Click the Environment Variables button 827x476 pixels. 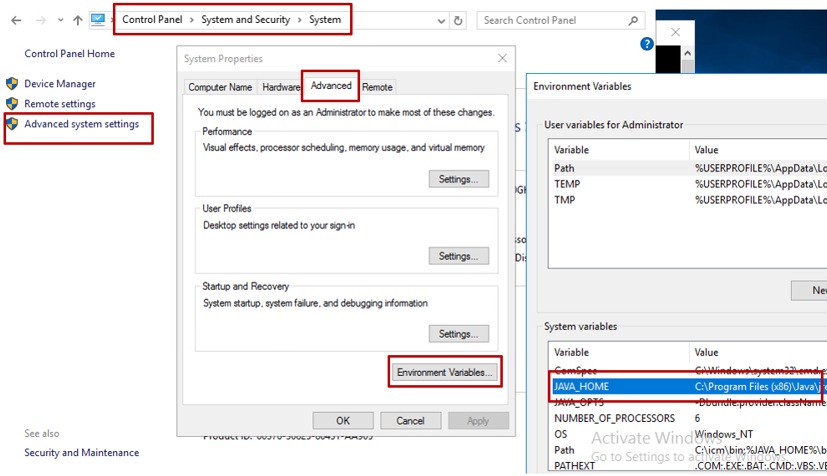[x=444, y=372]
